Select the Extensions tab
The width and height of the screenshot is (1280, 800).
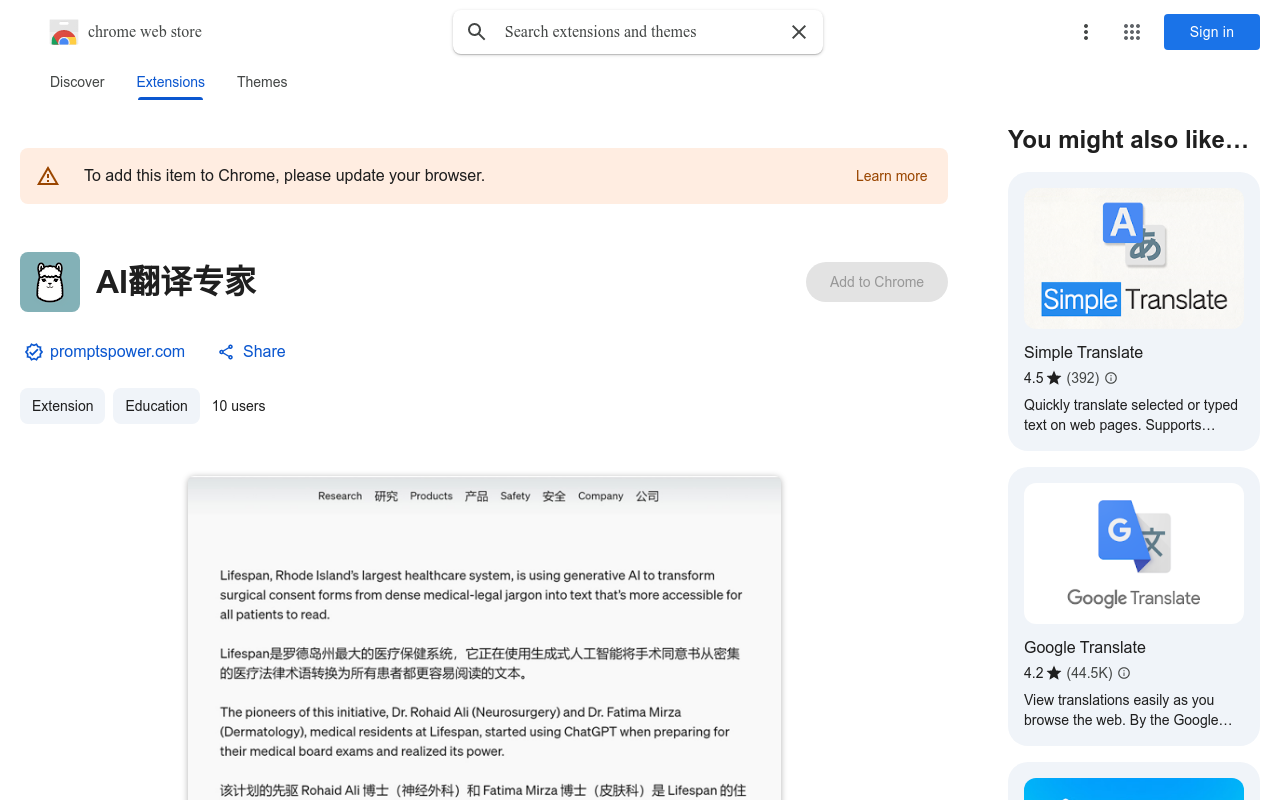(171, 82)
